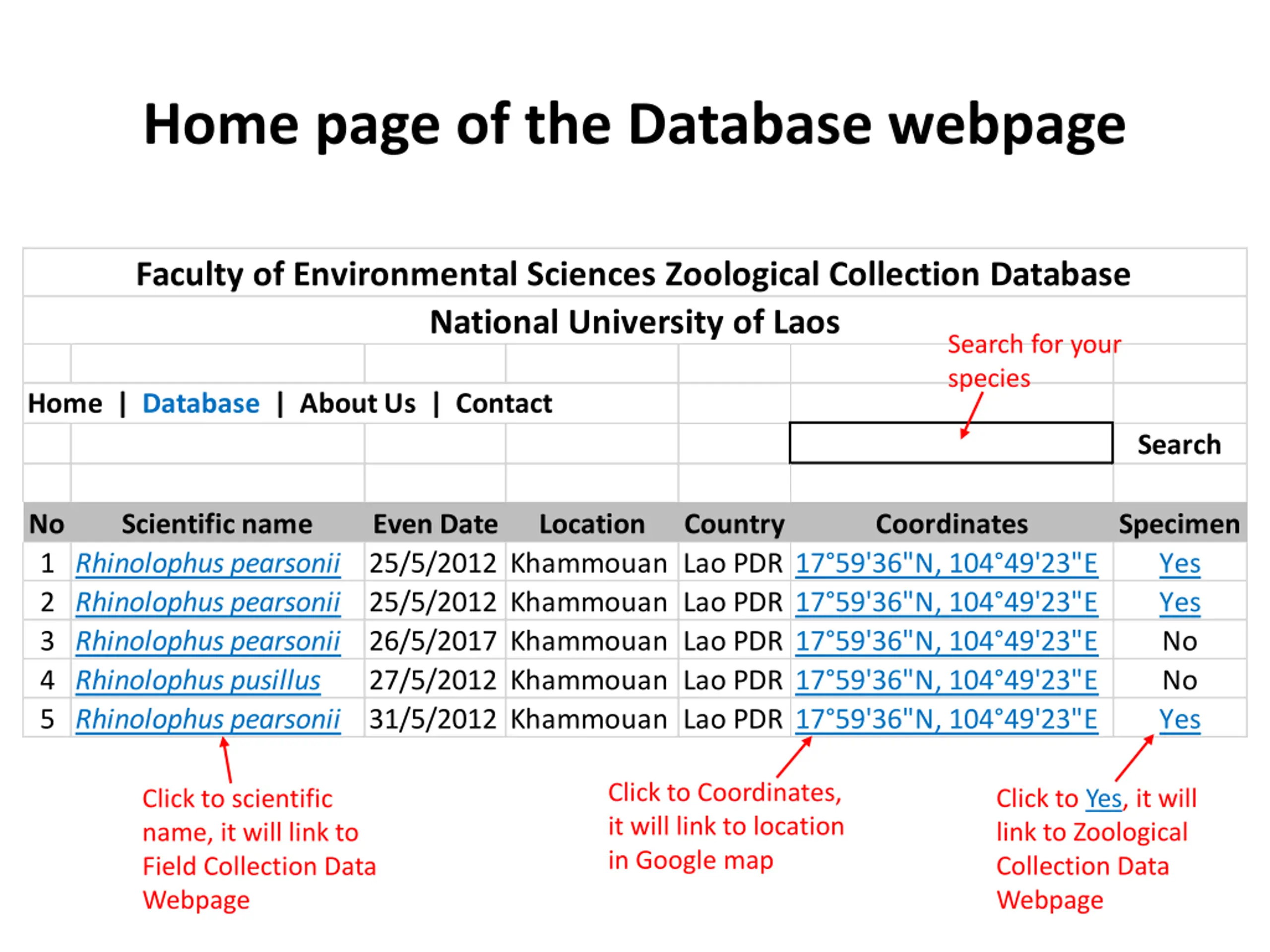This screenshot has width=1270, height=952.
Task: Select Khammouan location in row 1
Action: coord(589,563)
